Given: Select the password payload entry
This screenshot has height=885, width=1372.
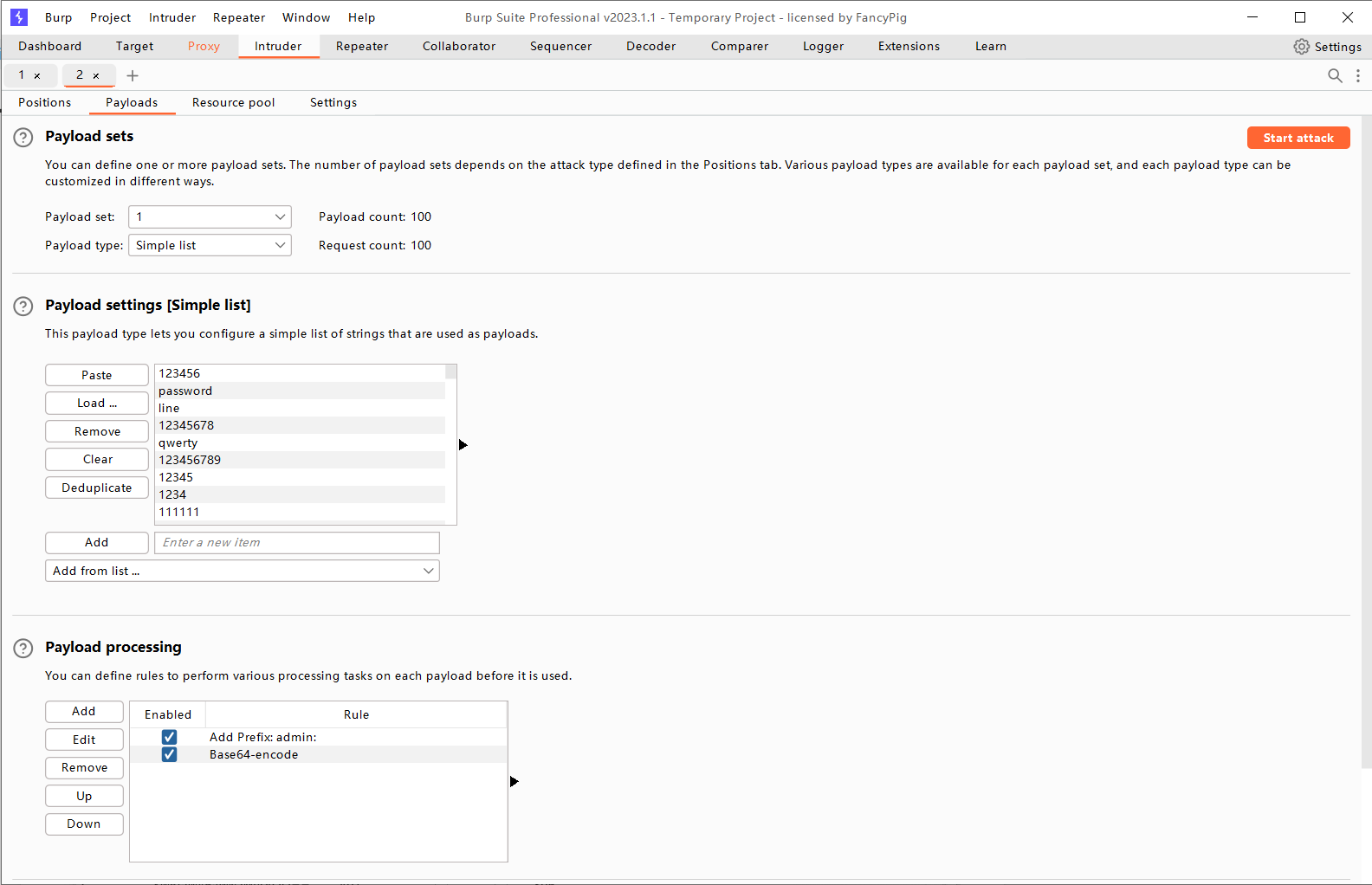Looking at the screenshot, I should pos(300,391).
